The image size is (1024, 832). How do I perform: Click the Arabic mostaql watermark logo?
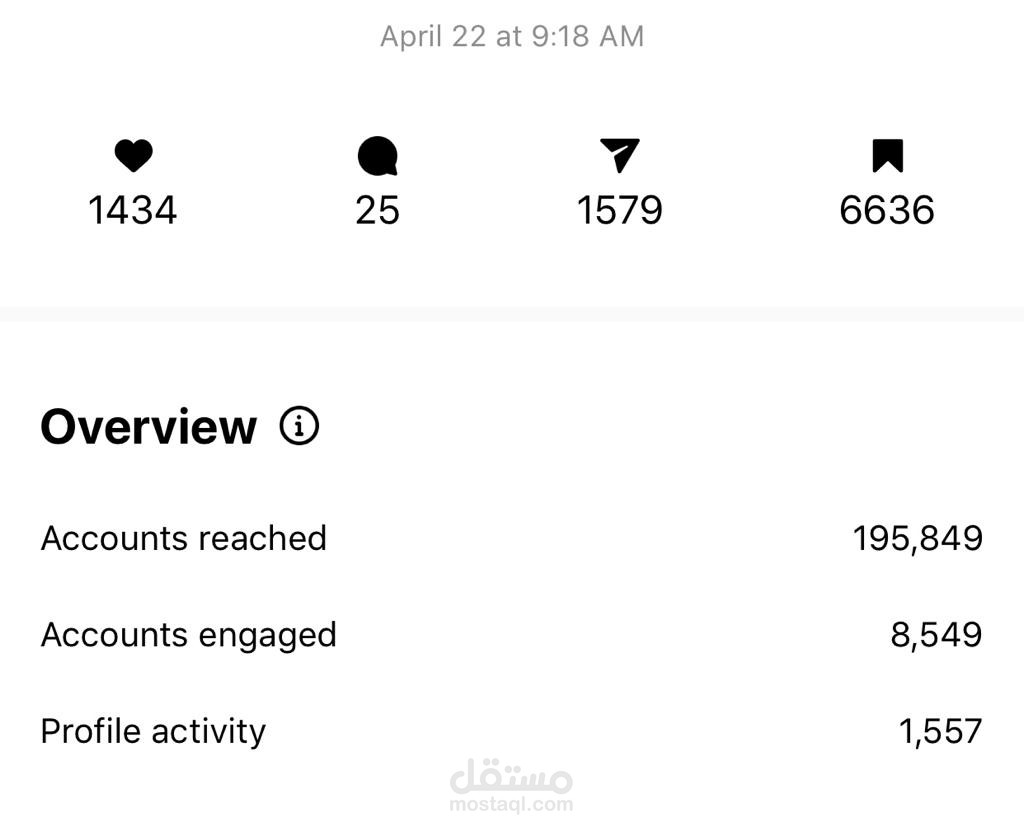coord(511,775)
